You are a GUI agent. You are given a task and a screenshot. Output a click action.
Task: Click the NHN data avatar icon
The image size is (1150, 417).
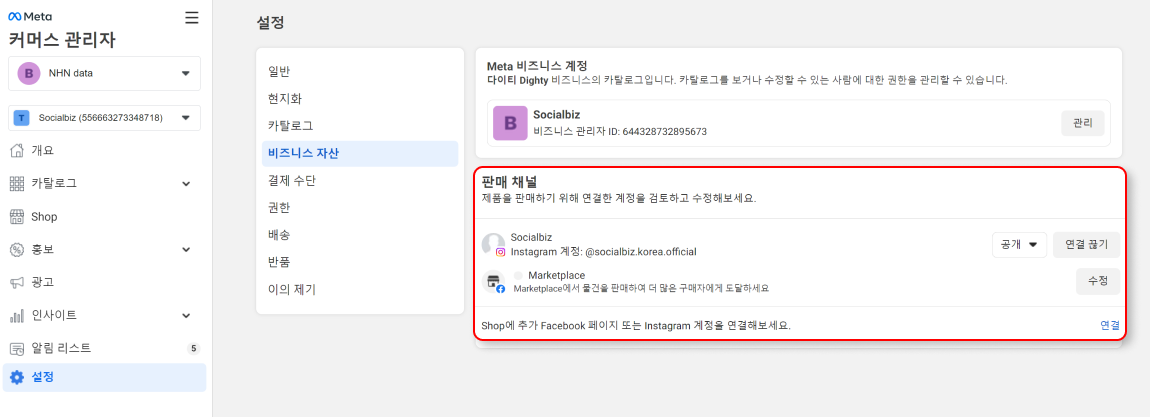(29, 73)
